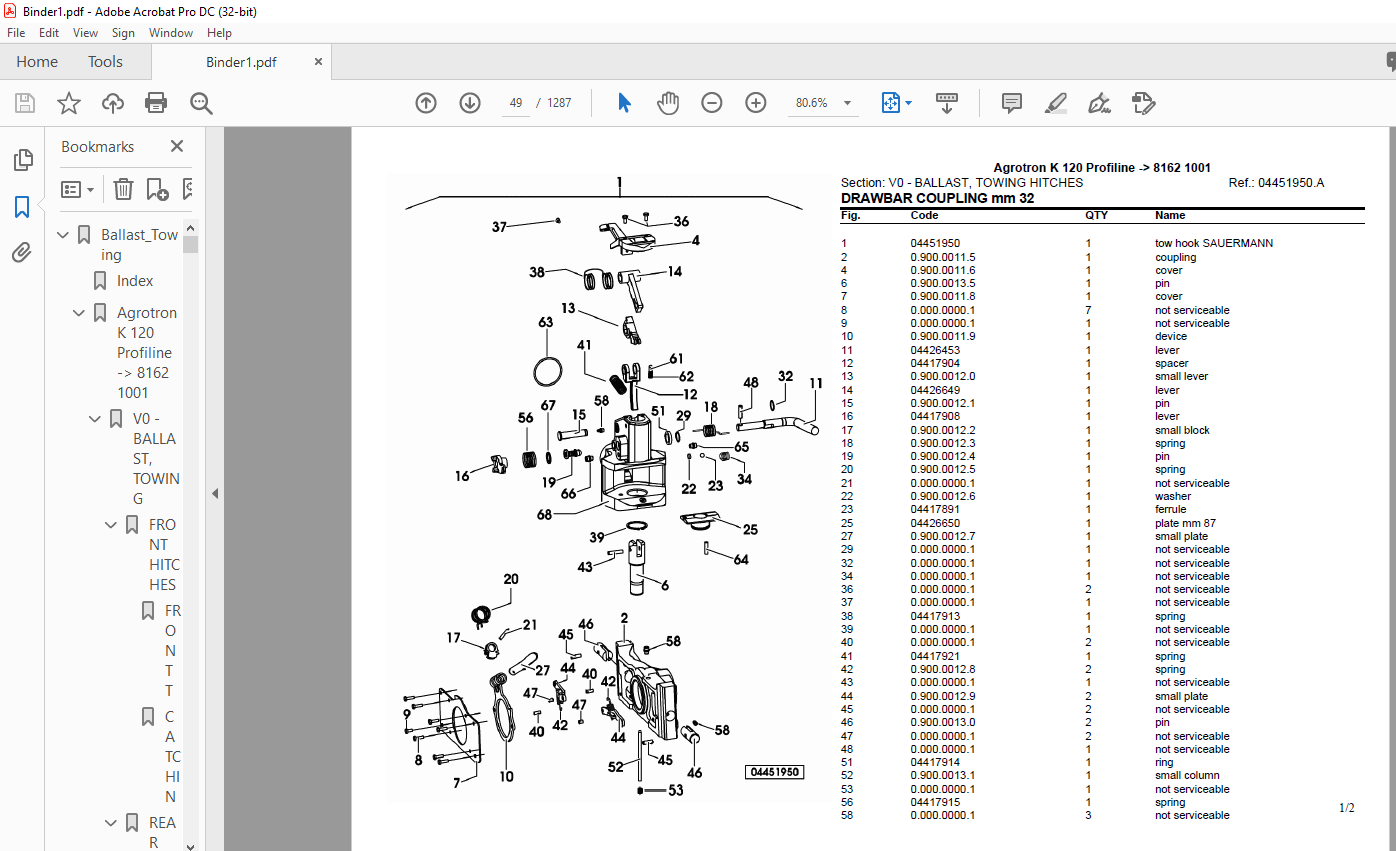Open the View menu
The width and height of the screenshot is (1396, 851).
86,33
